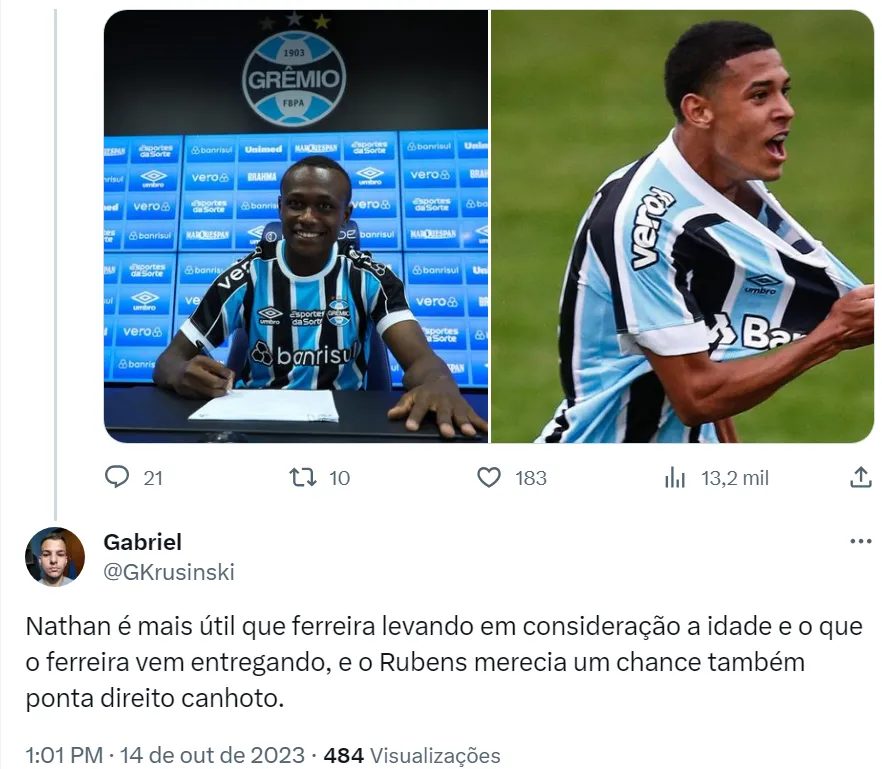Open the views analytics bar chart icon
The image size is (882, 769).
[x=674, y=478]
